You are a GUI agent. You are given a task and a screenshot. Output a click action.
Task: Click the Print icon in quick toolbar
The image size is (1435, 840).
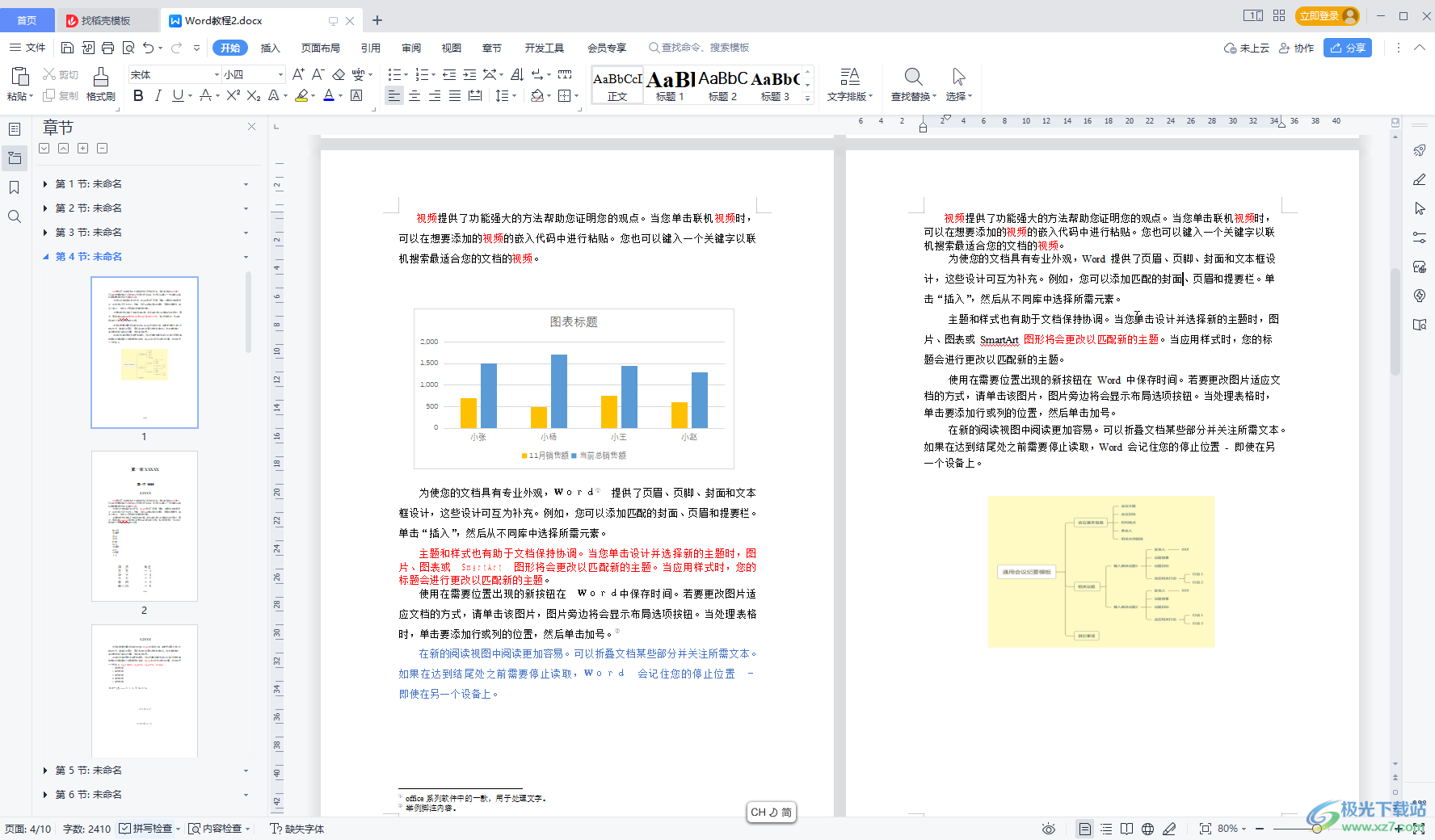[x=108, y=48]
